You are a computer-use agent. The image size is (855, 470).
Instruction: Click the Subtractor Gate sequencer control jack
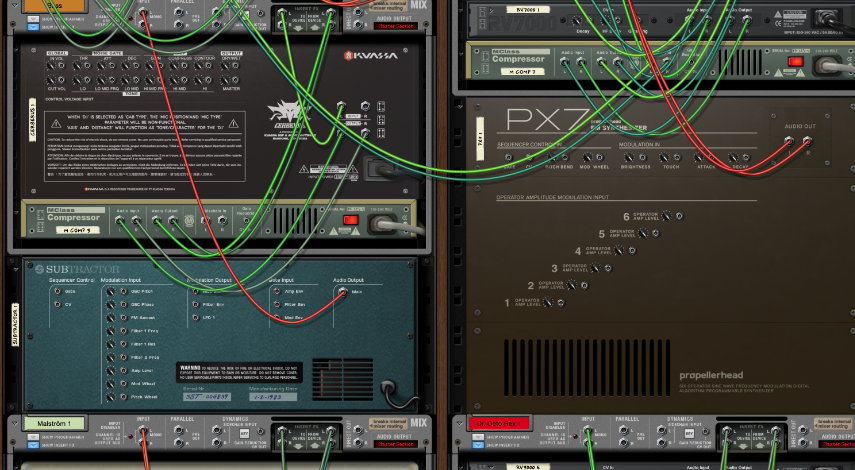(x=57, y=292)
